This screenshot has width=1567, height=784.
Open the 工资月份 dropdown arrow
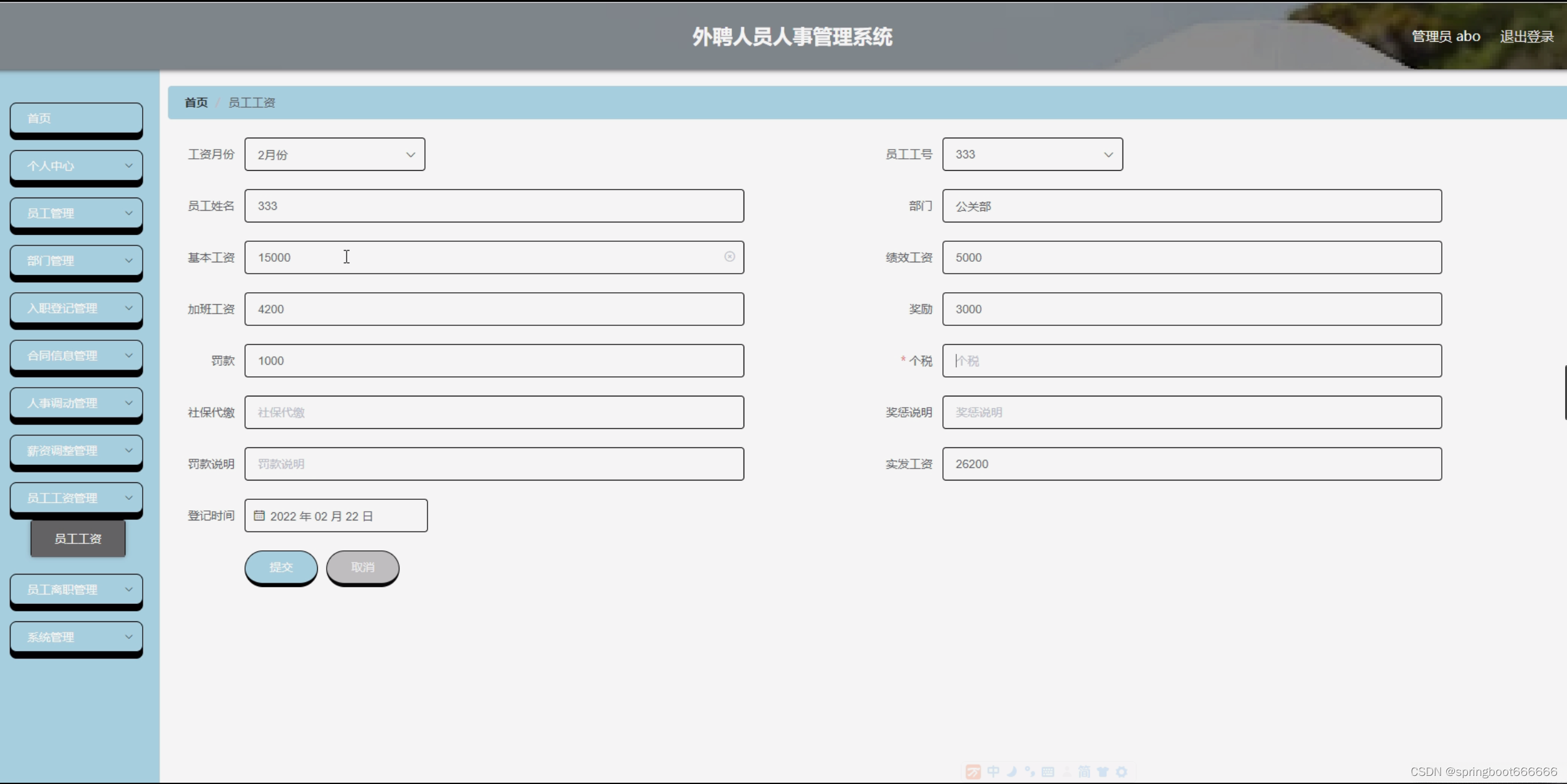410,155
